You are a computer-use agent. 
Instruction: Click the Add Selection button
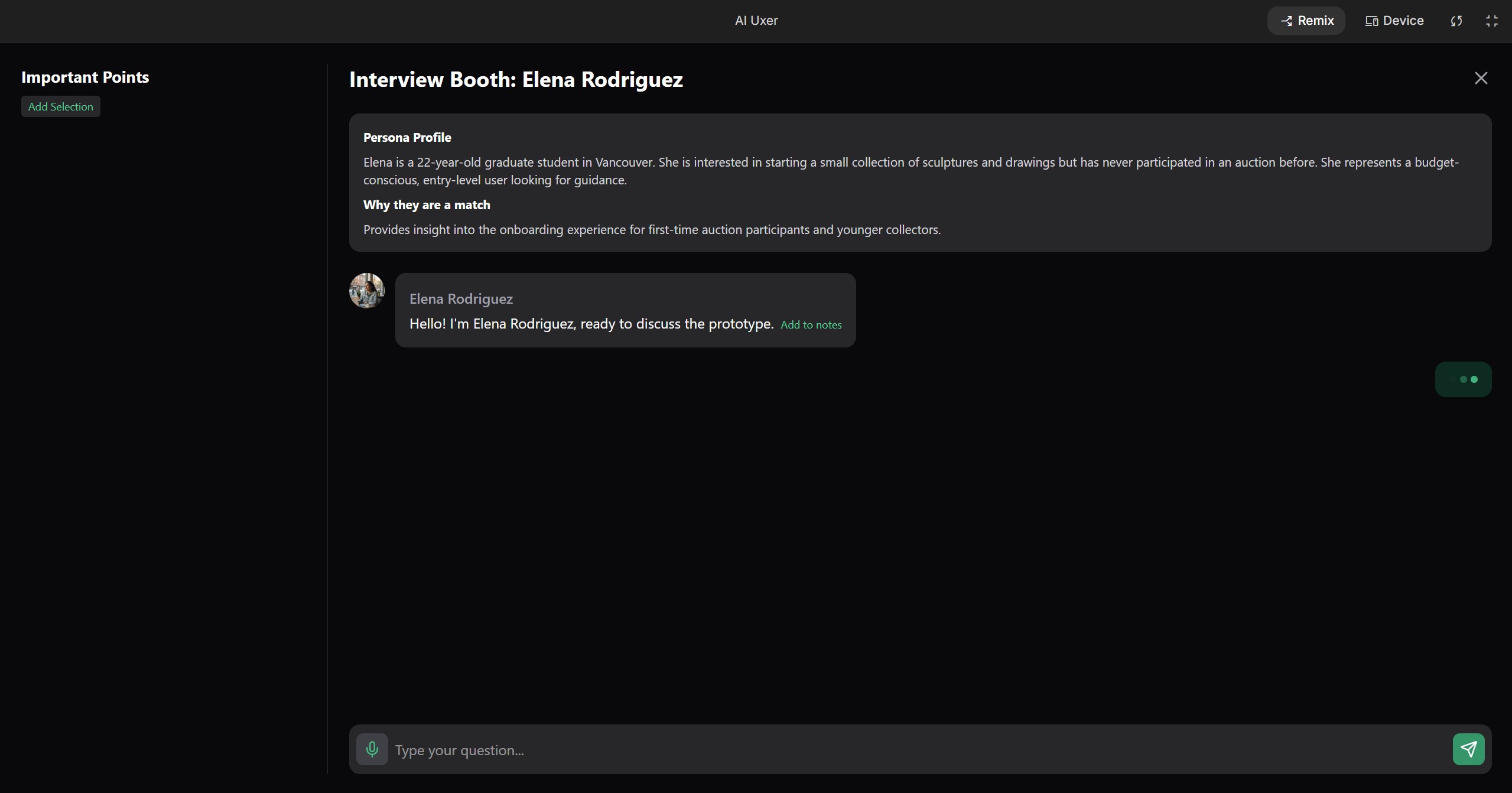click(61, 107)
